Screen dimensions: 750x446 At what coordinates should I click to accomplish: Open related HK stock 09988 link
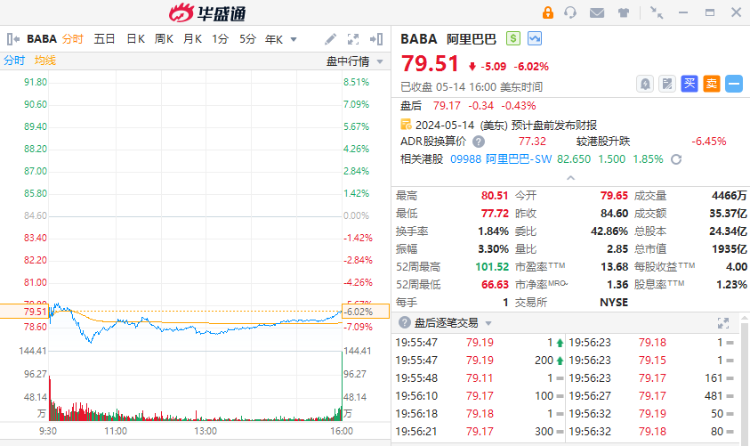(x=465, y=159)
